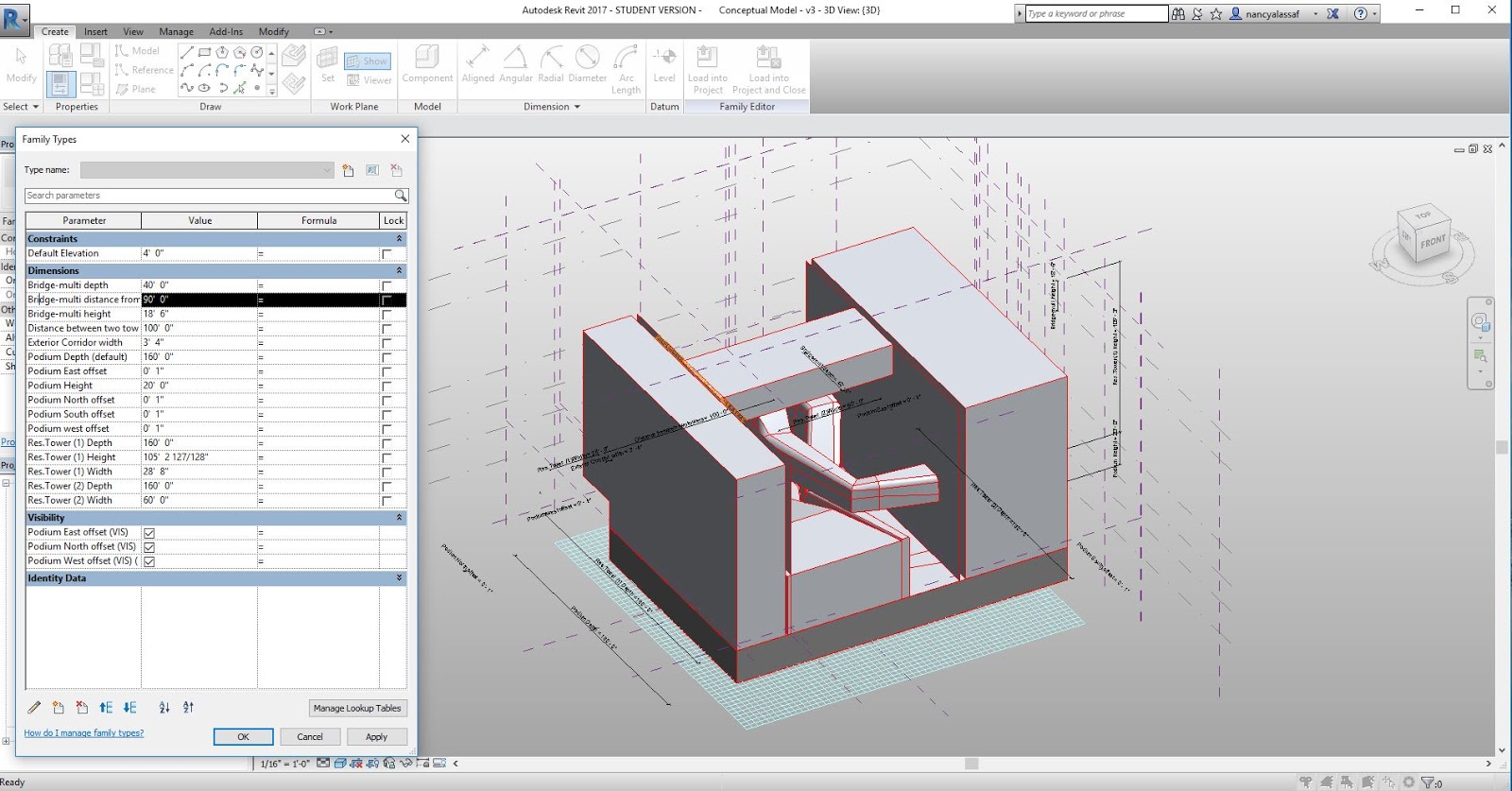Screen dimensions: 1512x791
Task: Click the New Parameter icon in the dialog's bottom toolbar
Action: pos(59,708)
